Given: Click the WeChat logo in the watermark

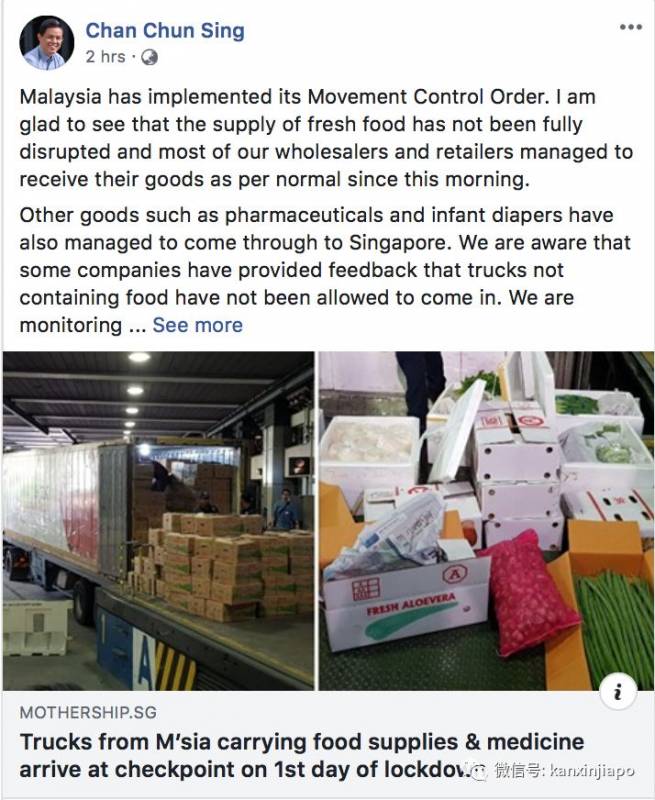Looking at the screenshot, I should point(480,771).
